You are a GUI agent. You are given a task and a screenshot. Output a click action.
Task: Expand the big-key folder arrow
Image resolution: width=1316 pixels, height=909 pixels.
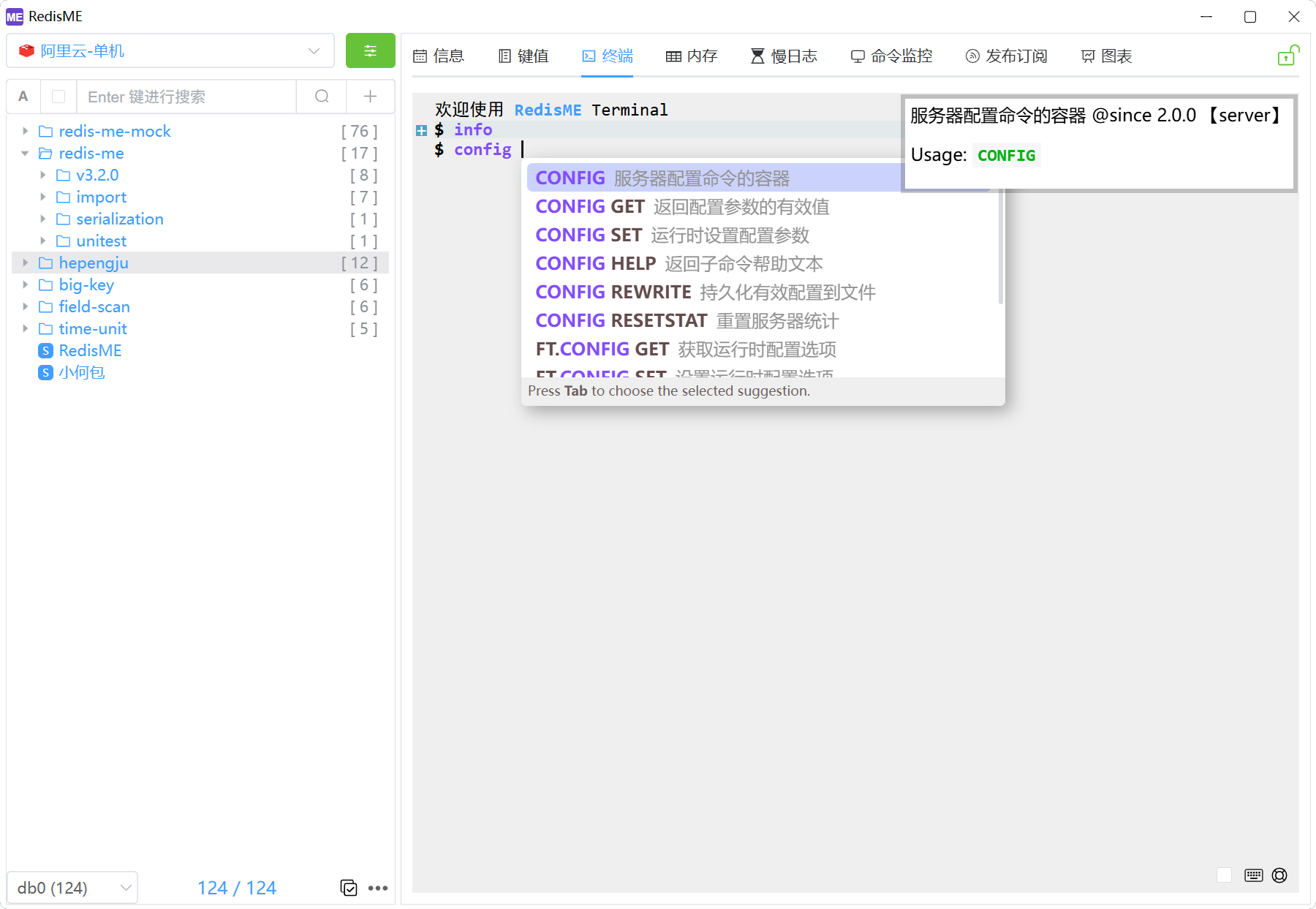coord(25,284)
